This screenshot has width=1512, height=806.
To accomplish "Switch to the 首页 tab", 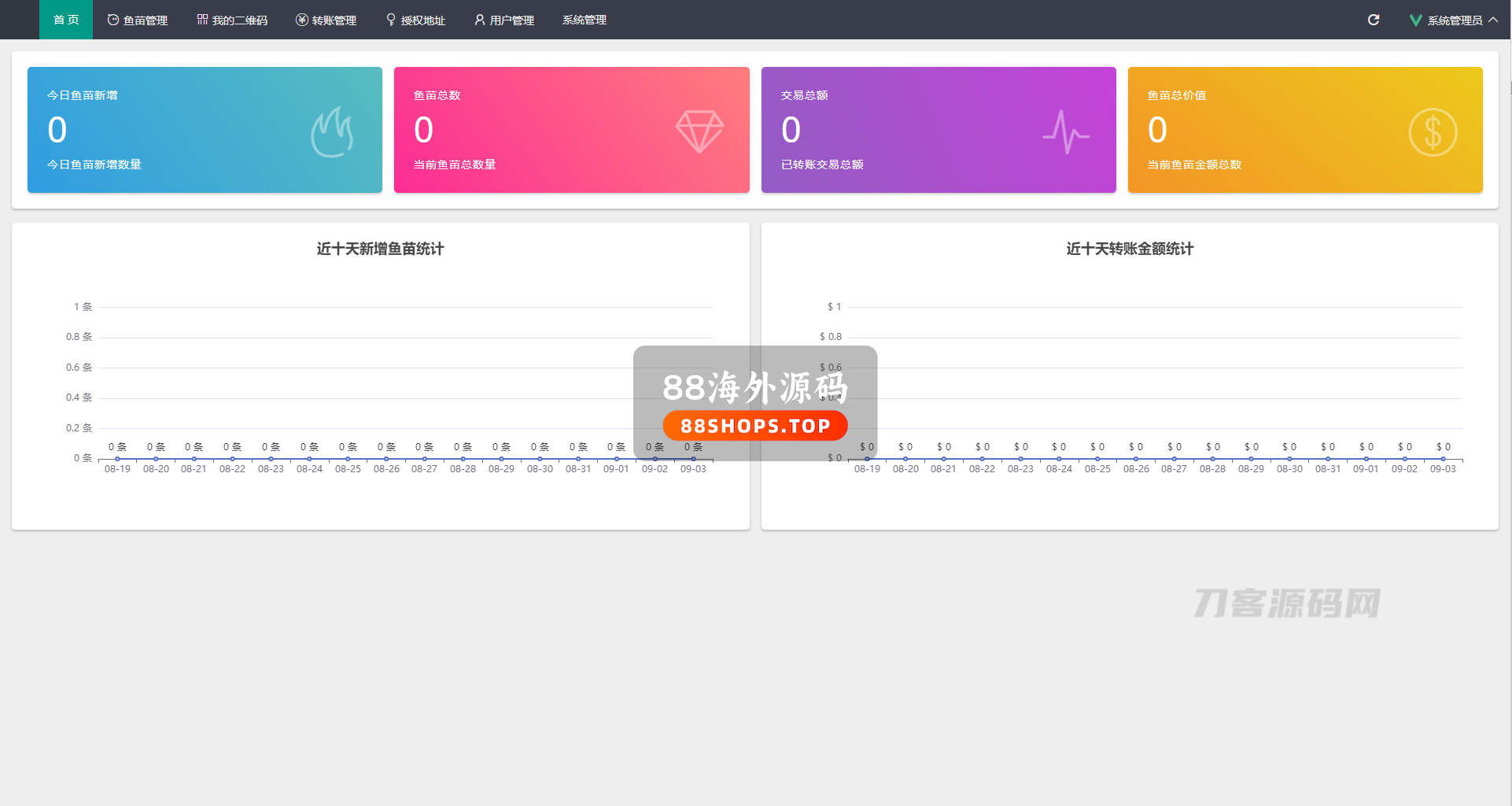I will [x=66, y=20].
